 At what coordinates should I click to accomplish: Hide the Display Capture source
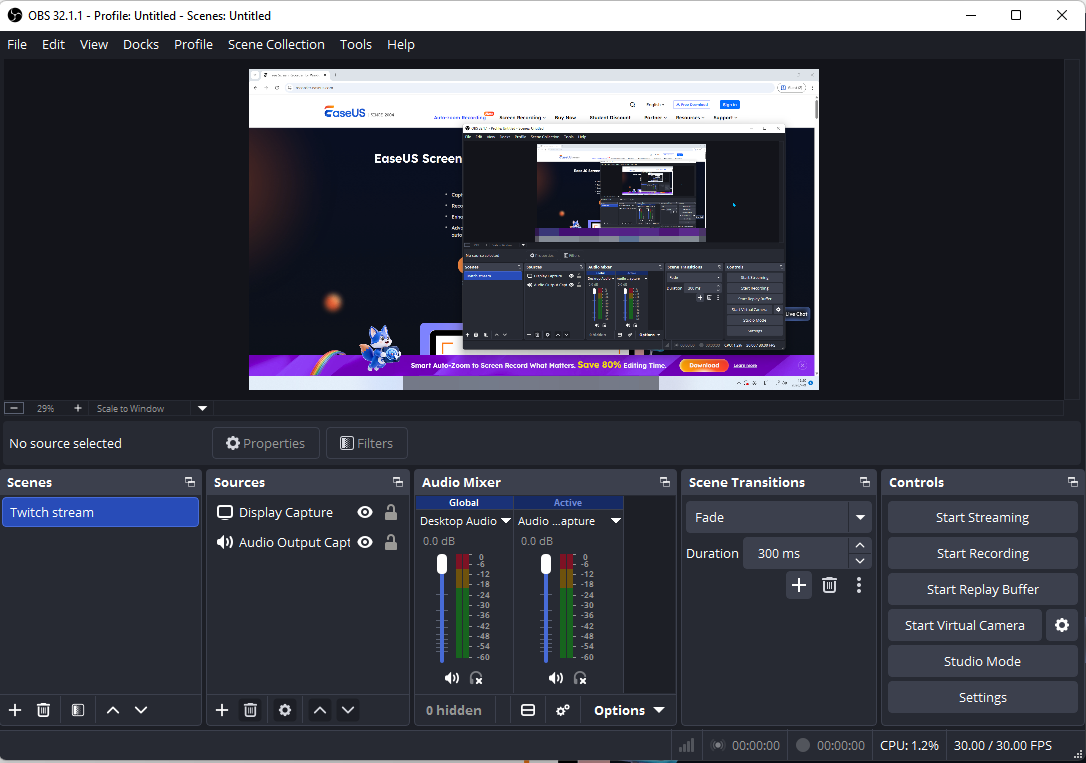tap(364, 512)
